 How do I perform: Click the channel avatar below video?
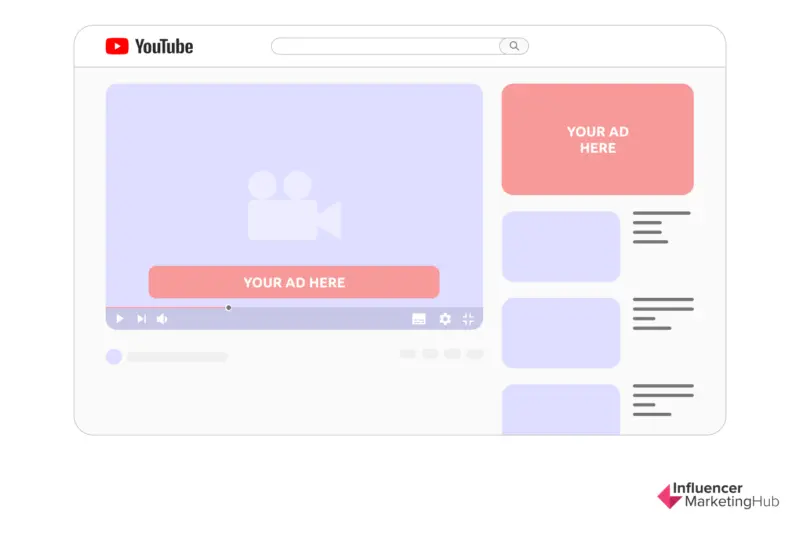pos(114,356)
